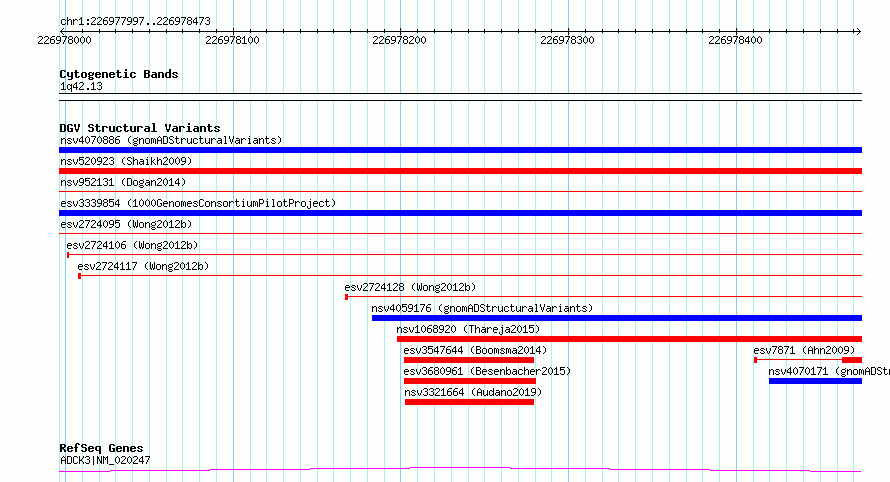The image size is (890, 482).
Task: Click the RefSeq Genes track heading
Action: point(101,448)
